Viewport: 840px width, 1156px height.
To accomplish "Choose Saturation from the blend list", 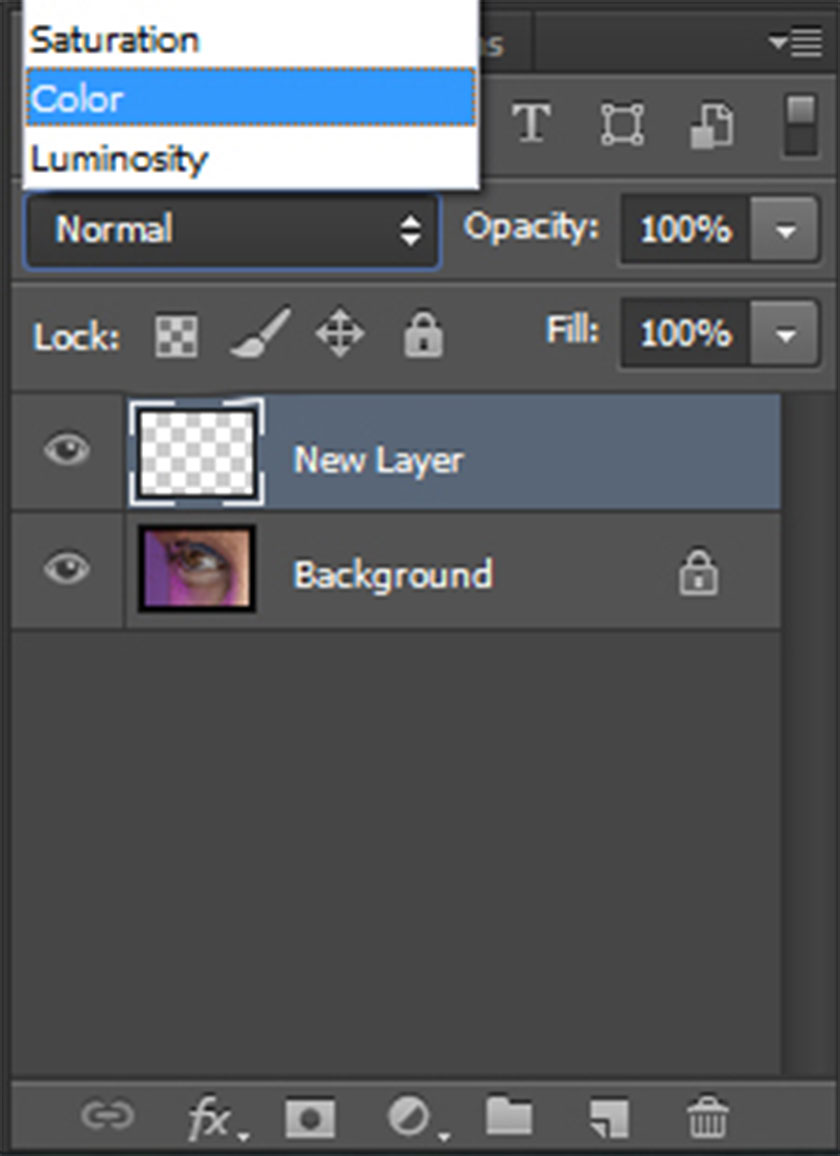I will tap(250, 40).
